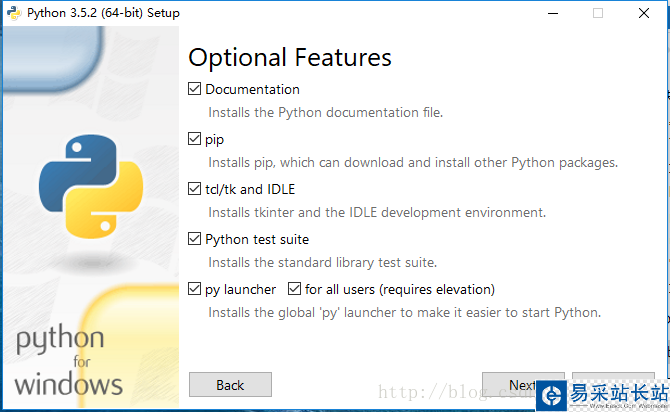Go to the previous page with Back

coord(230,385)
